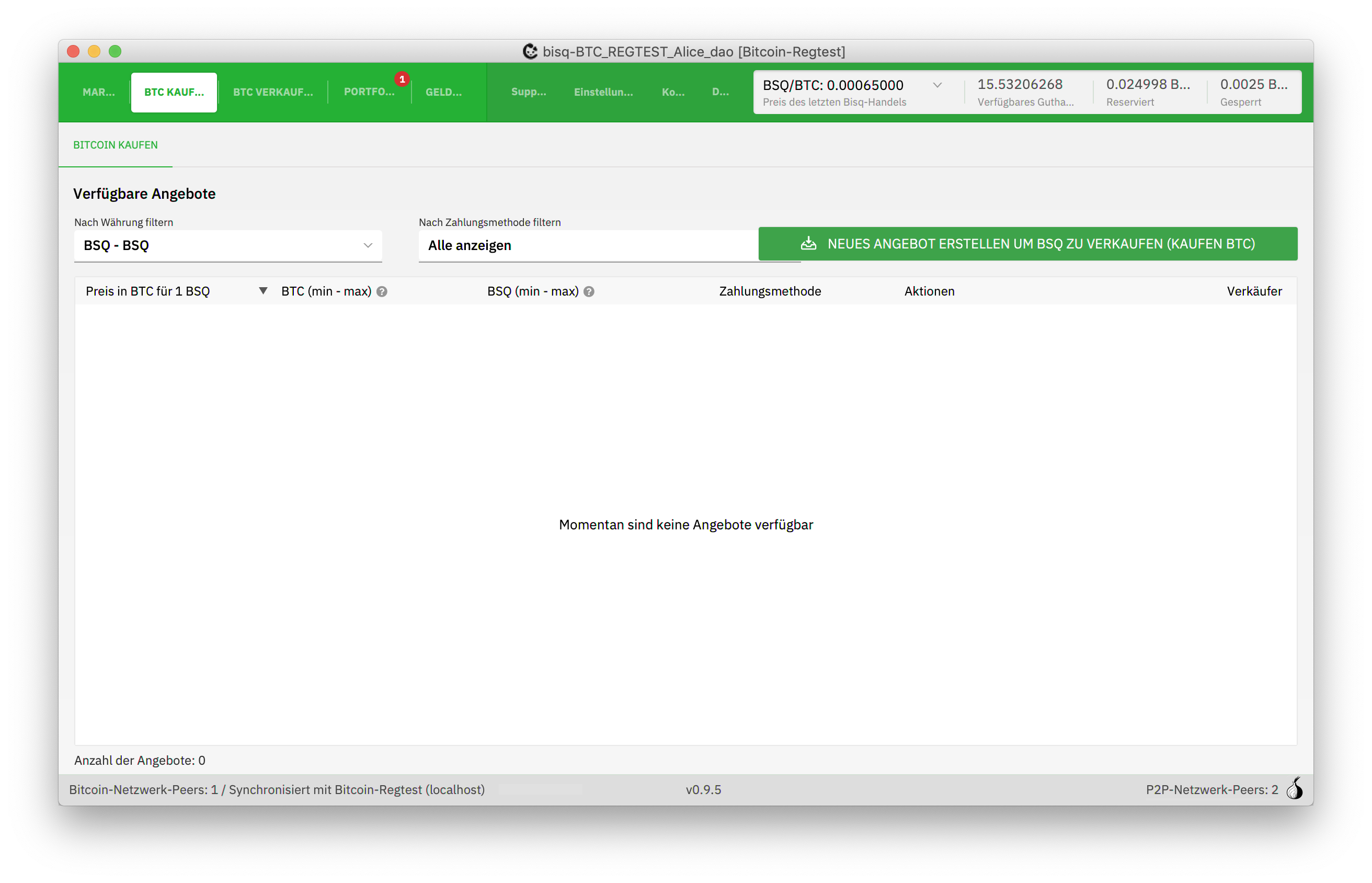
Task: Select the BITCOIN KAUFEN sub-tab
Action: (x=115, y=145)
